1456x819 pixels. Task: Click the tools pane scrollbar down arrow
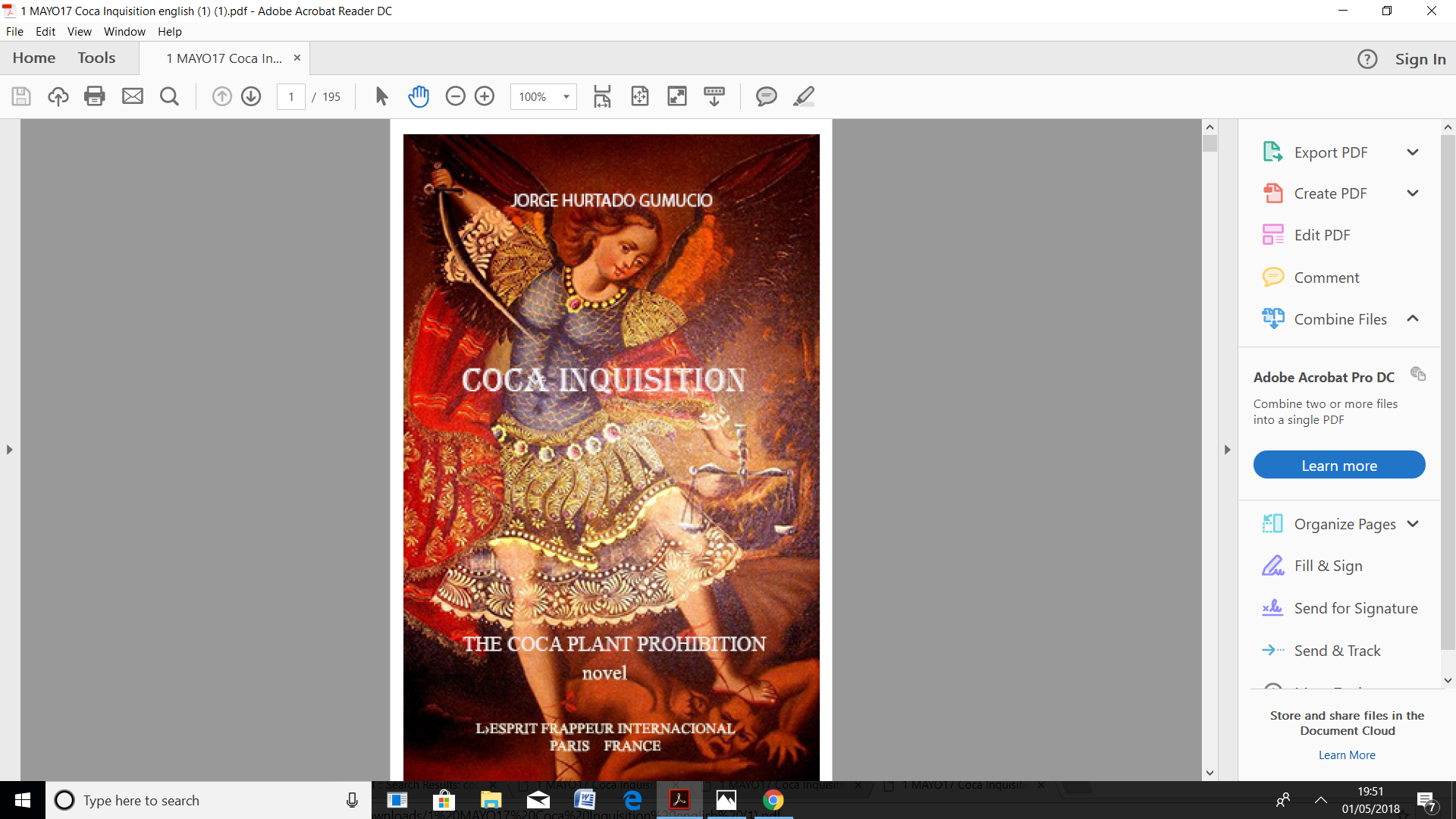(1448, 681)
